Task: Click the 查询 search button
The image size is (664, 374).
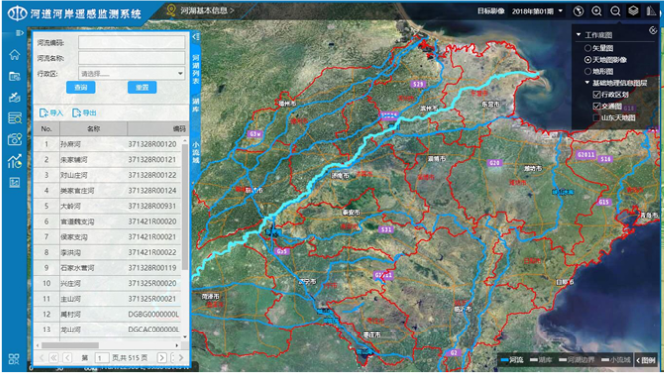Action: tap(80, 87)
